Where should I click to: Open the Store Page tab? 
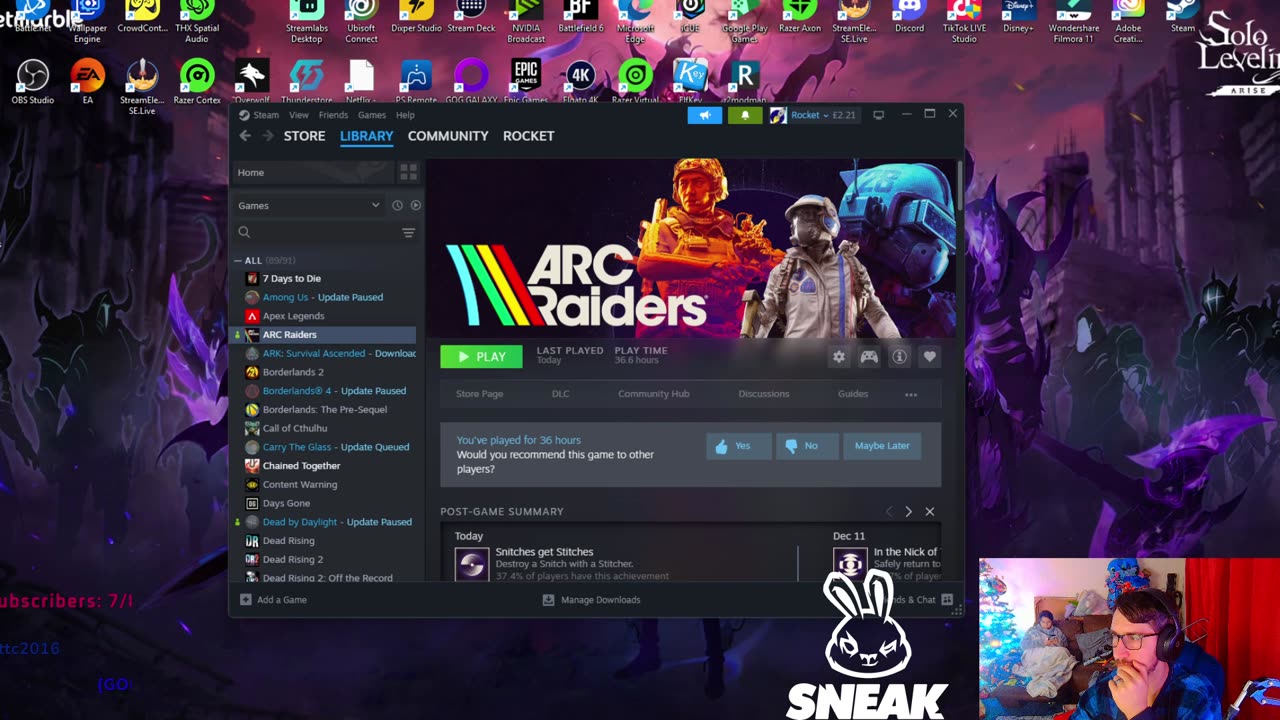pyautogui.click(x=479, y=394)
